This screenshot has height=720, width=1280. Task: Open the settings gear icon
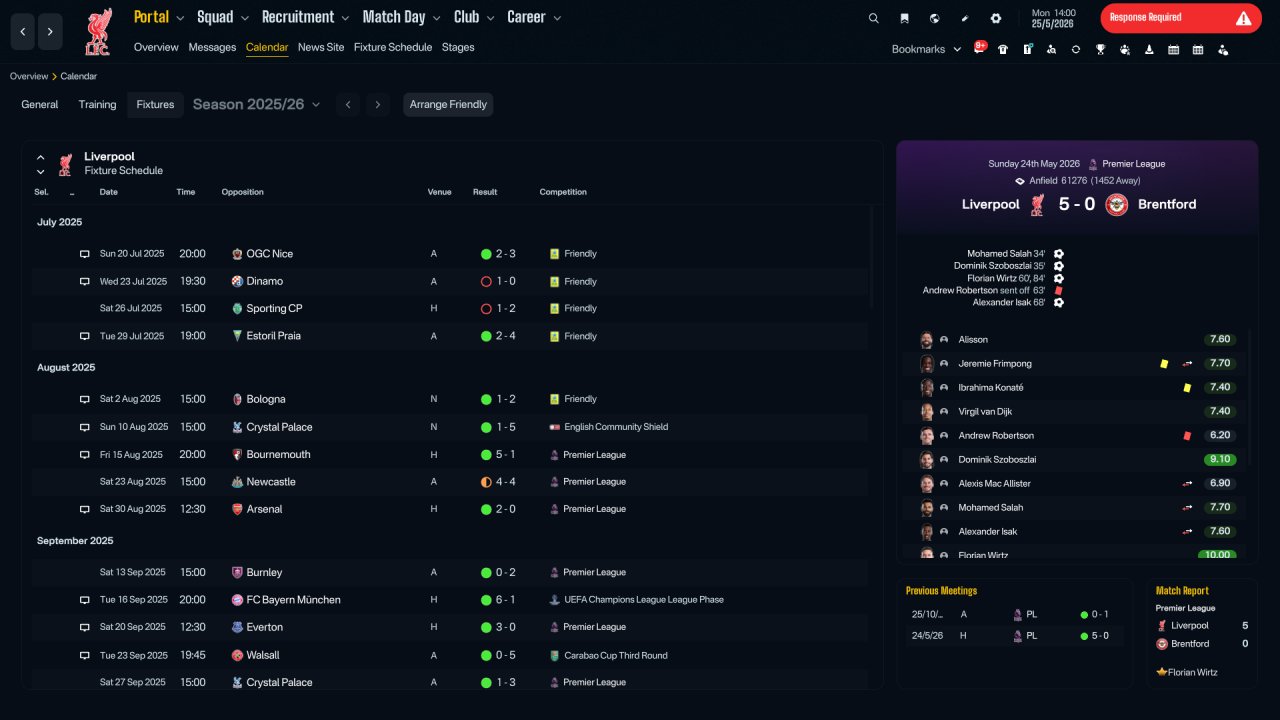(x=996, y=18)
